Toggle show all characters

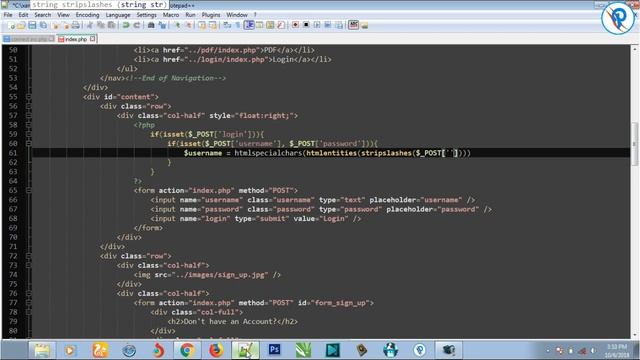pyautogui.click(x=238, y=25)
